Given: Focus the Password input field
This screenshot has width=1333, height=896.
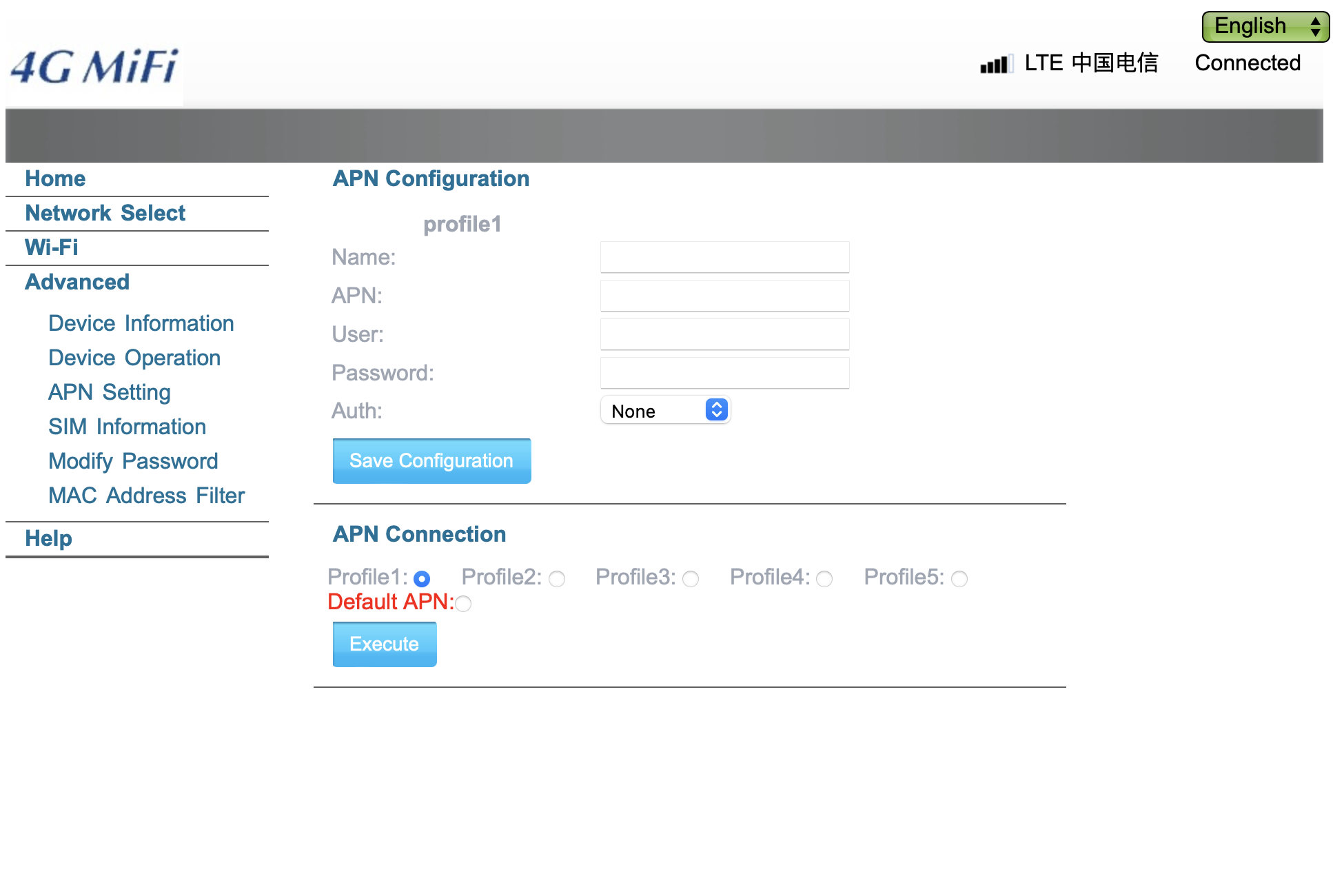Looking at the screenshot, I should tap(724, 373).
